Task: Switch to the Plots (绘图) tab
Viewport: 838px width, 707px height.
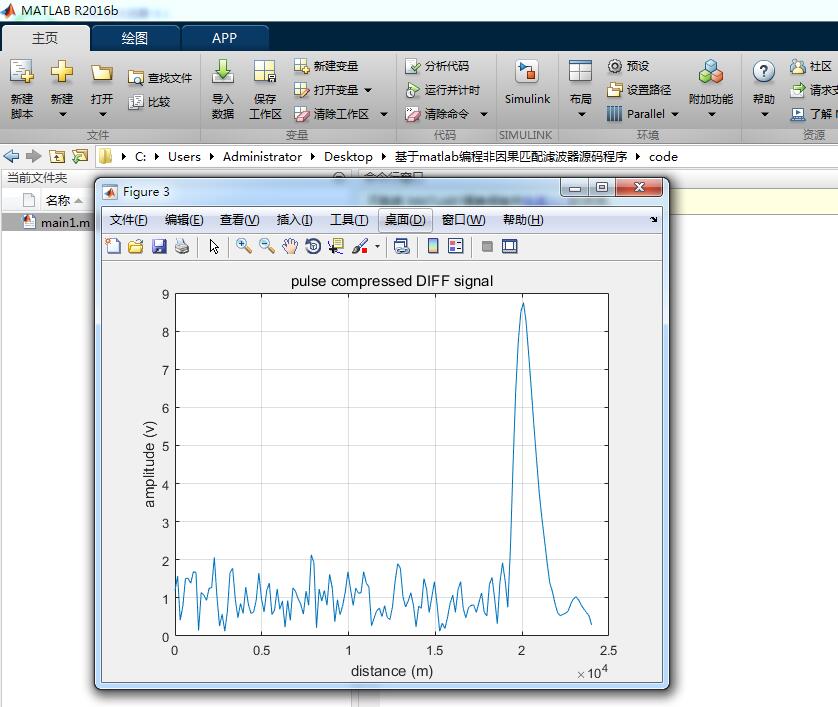Action: coord(135,38)
